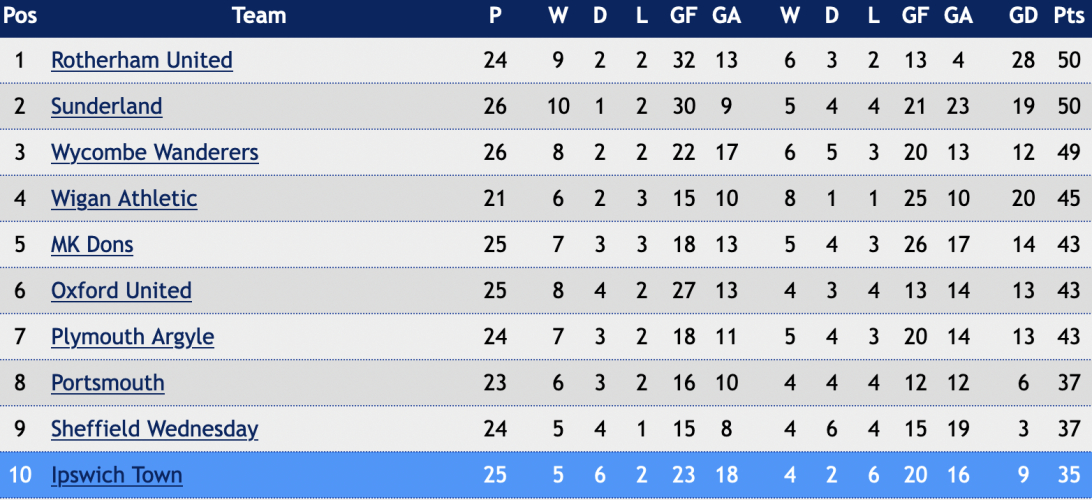Select Wigan Athletic's games played 21
This screenshot has height=500, width=1092.
pyautogui.click(x=495, y=199)
